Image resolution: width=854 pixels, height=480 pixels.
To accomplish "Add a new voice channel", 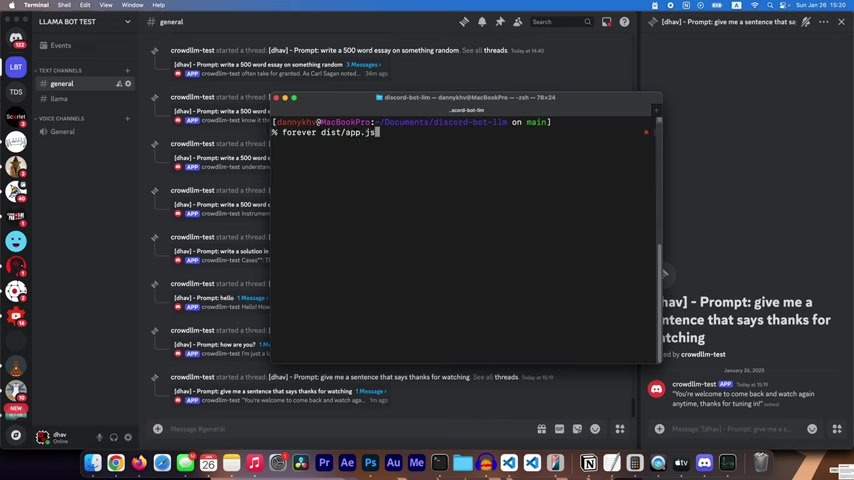I will (x=127, y=118).
